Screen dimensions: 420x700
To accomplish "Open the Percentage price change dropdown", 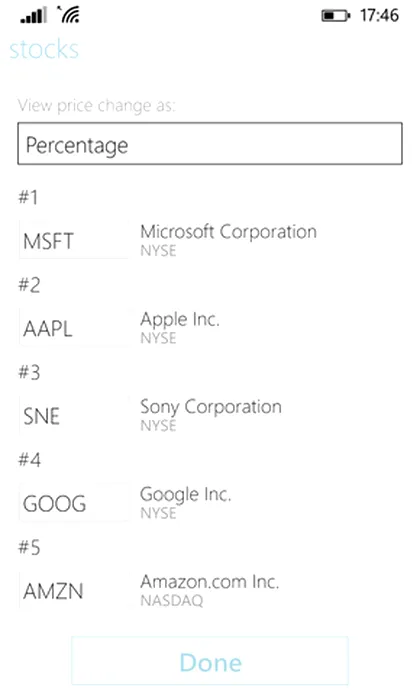I will pyautogui.click(x=210, y=144).
